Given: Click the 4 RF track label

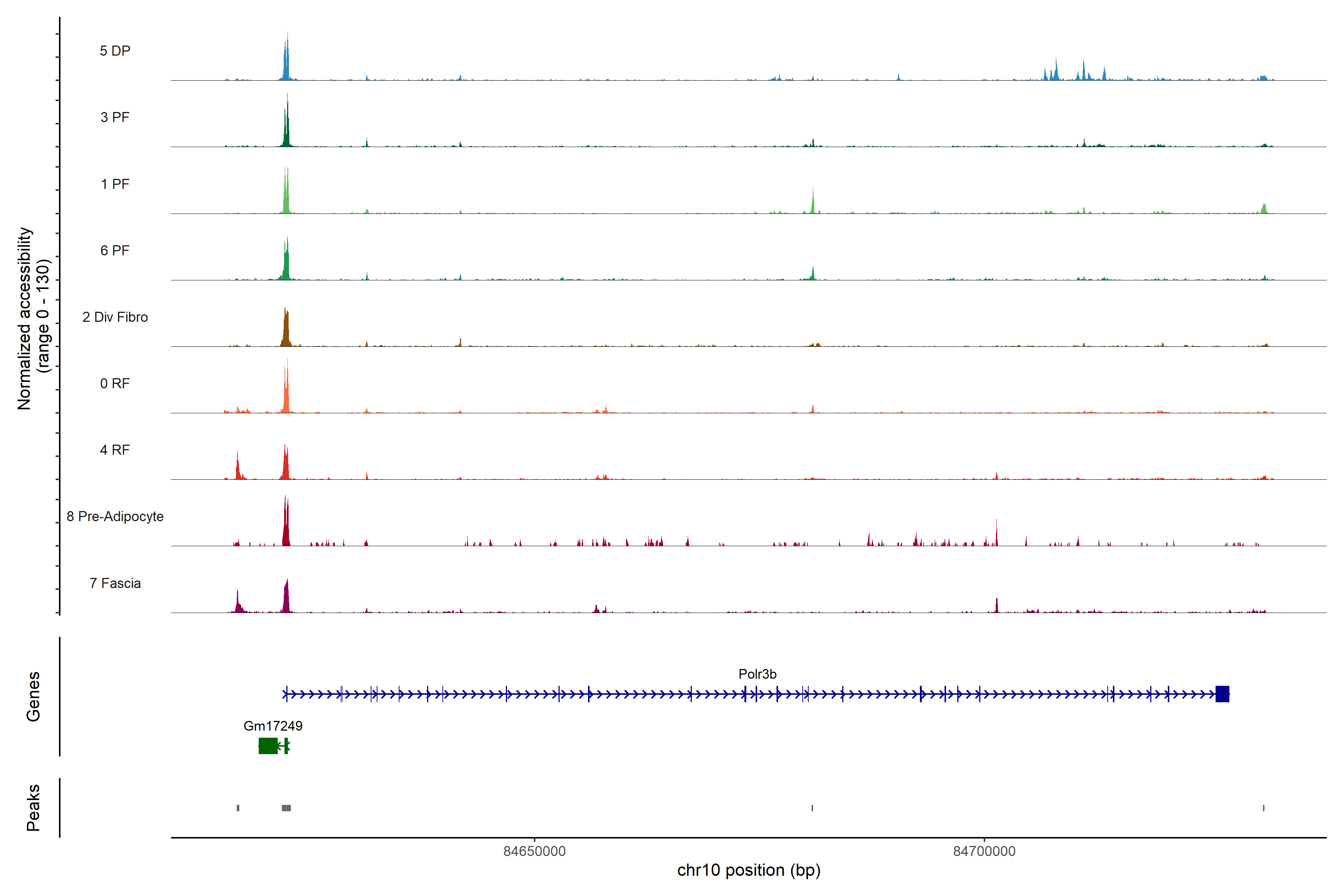Looking at the screenshot, I should click(115, 450).
